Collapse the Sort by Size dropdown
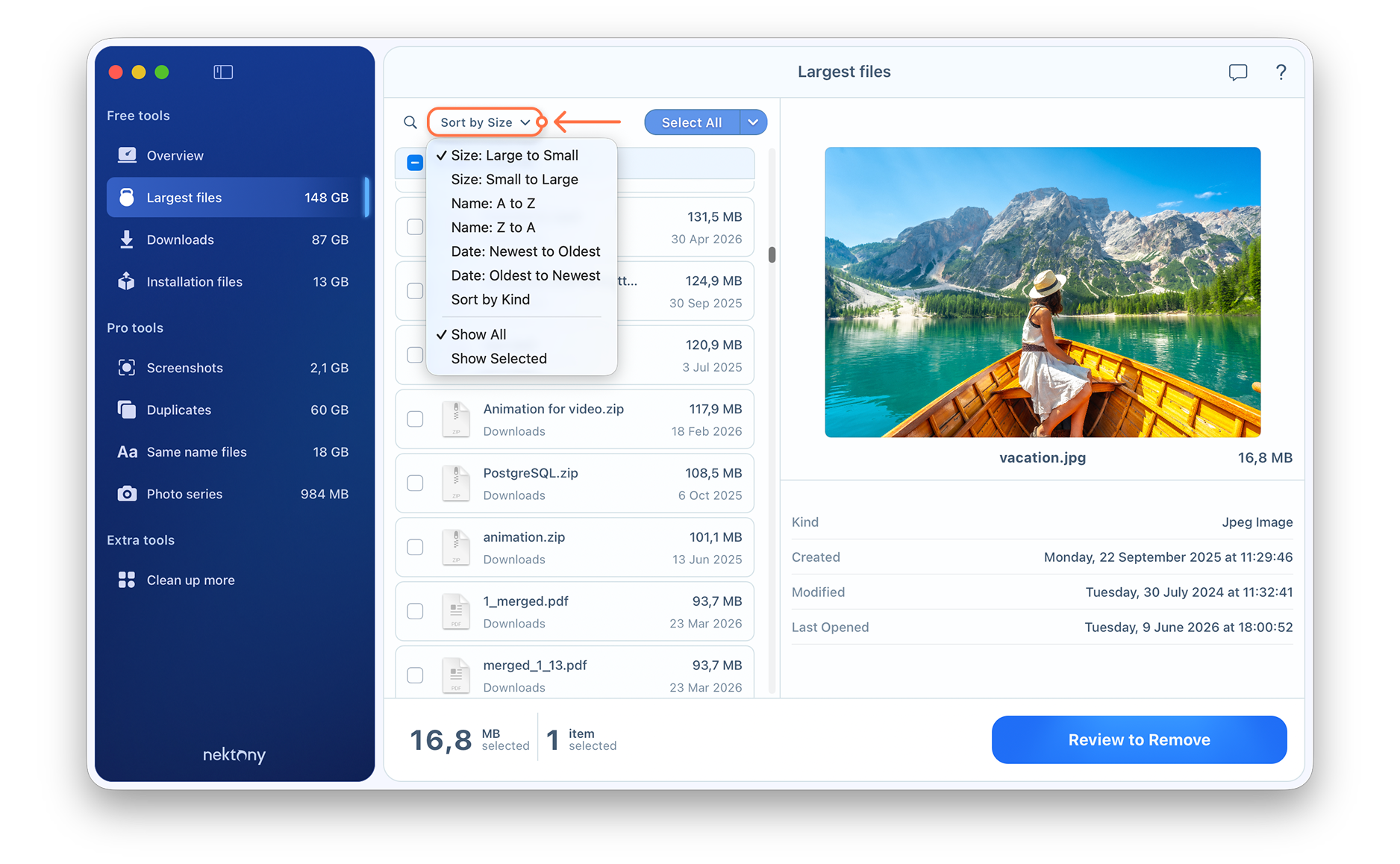The image size is (1400, 864). tap(485, 122)
